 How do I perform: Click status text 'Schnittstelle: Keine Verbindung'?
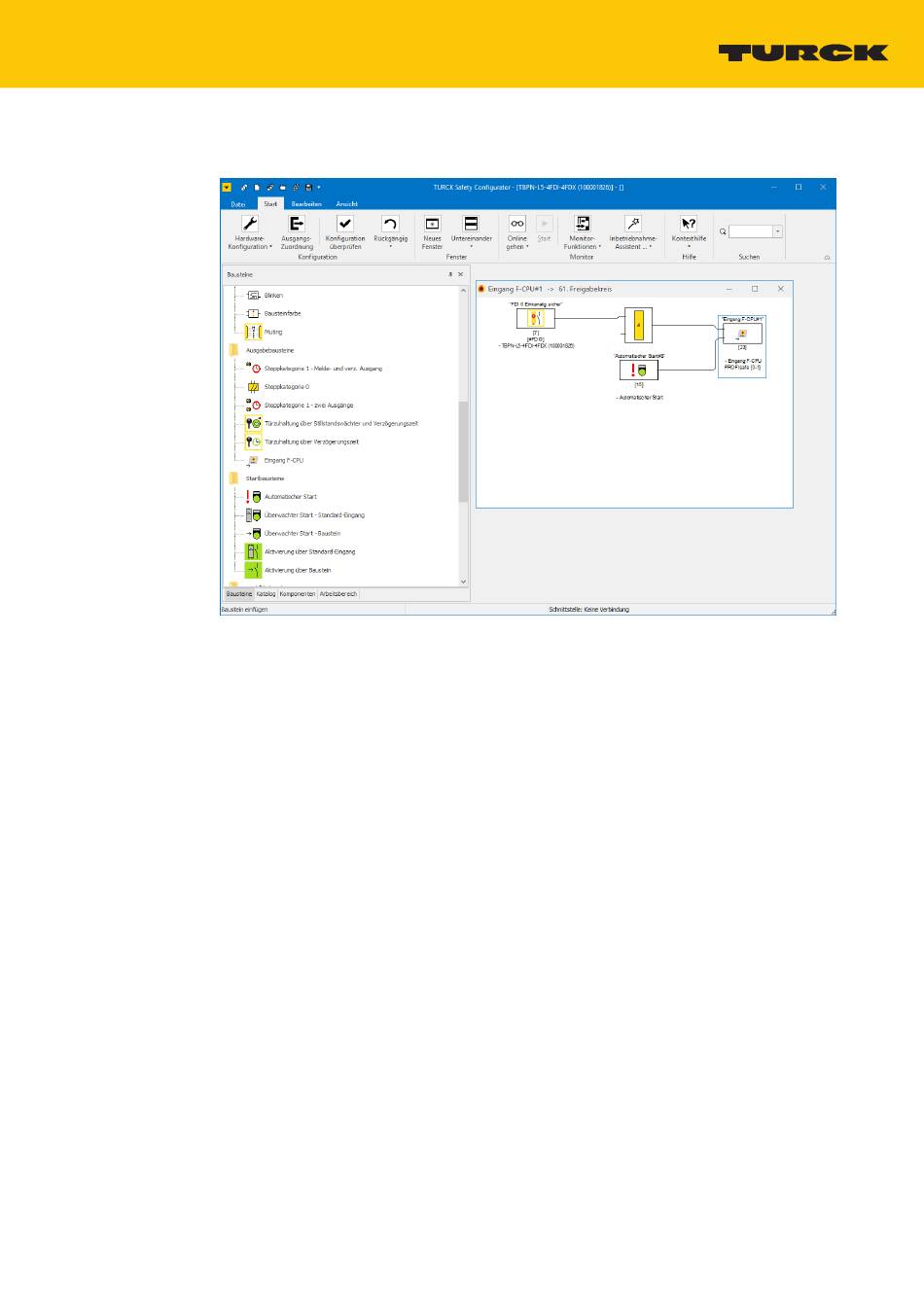589,610
